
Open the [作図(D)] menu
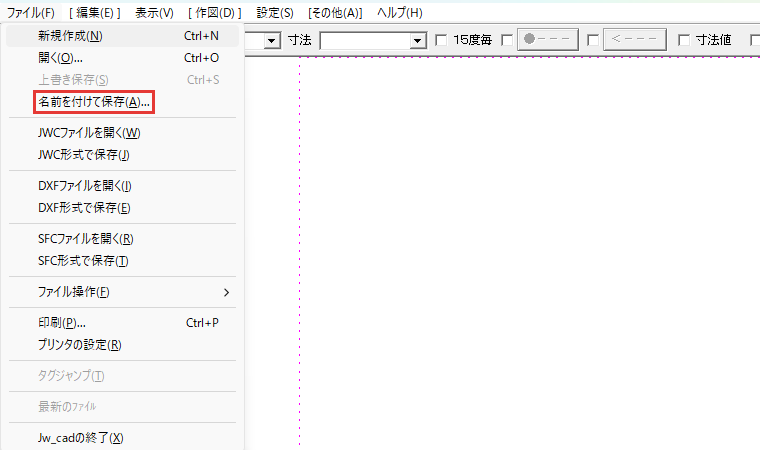pyautogui.click(x=215, y=13)
